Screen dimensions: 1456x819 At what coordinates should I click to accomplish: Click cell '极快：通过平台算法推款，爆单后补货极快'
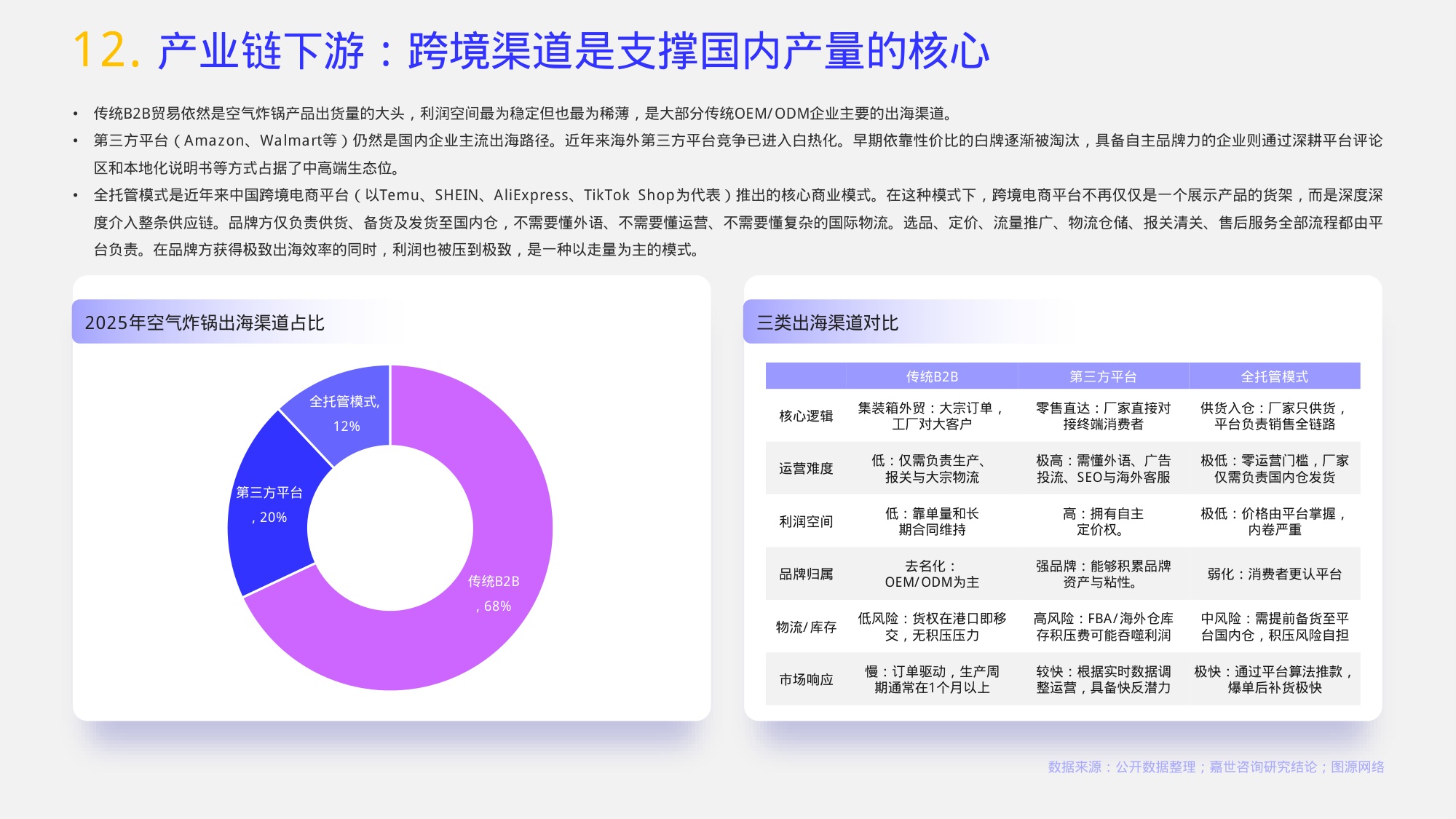(x=1275, y=679)
